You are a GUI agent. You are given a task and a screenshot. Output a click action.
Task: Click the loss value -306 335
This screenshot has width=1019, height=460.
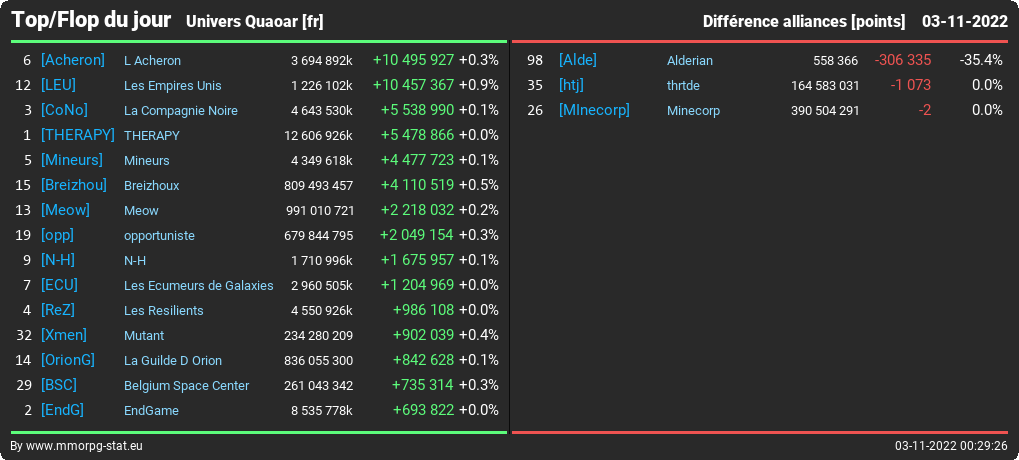[903, 60]
